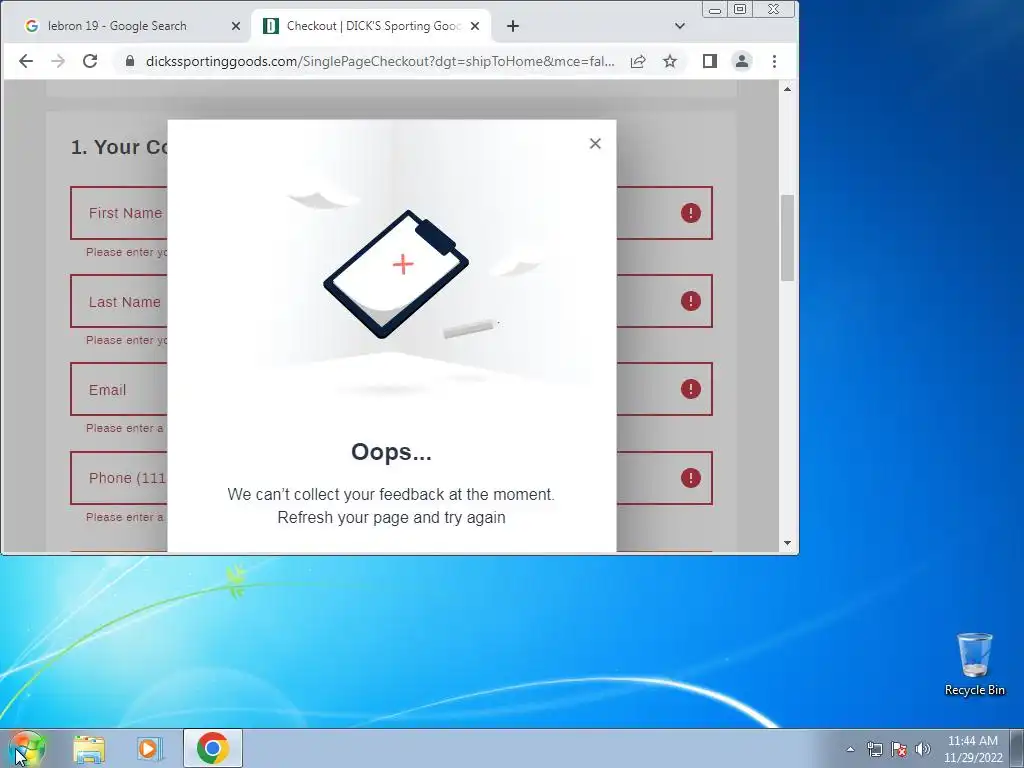
Task: Click the Oops... heading text
Action: point(391,452)
